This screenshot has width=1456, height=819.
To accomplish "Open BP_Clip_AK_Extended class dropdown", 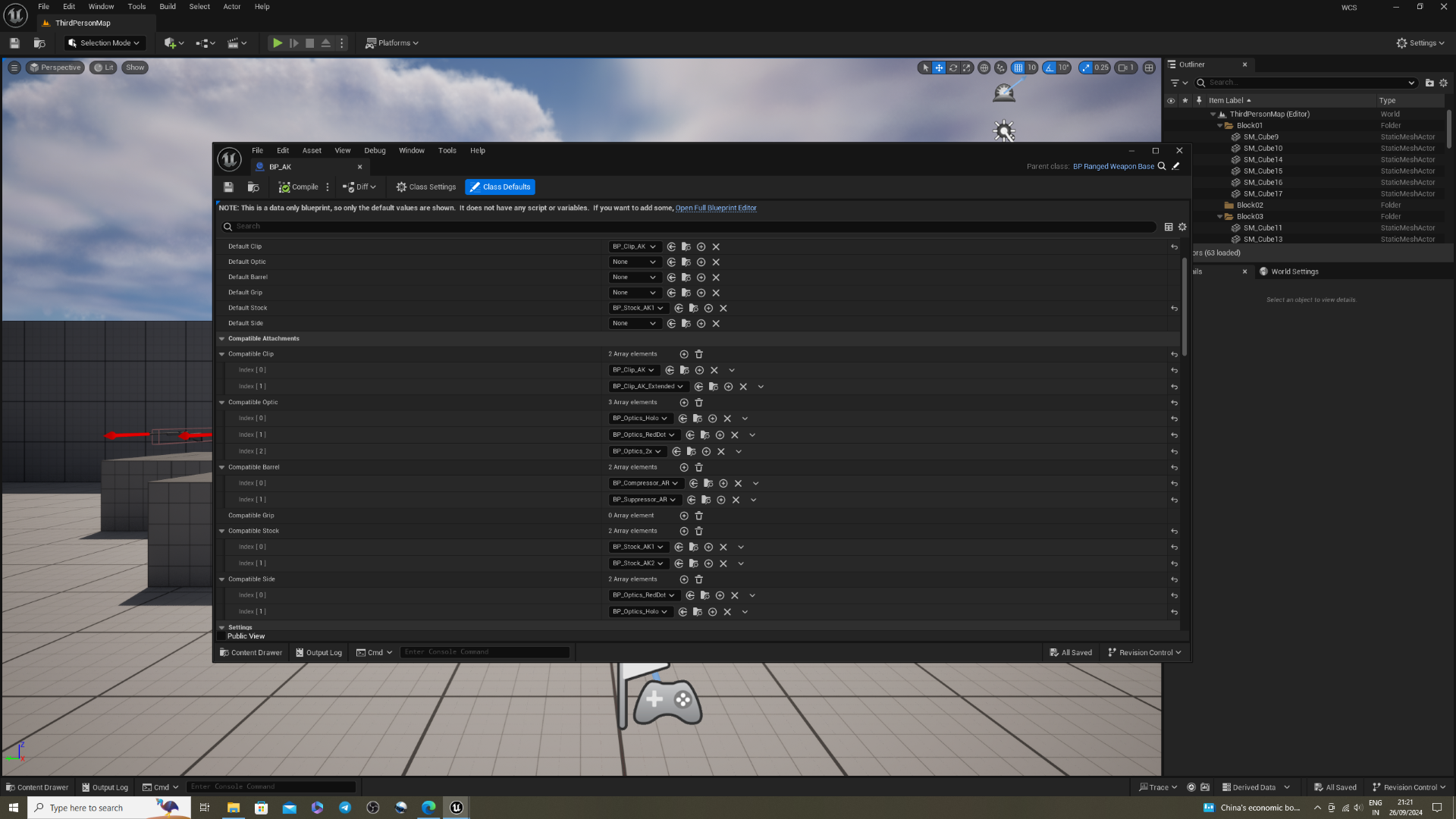I will click(648, 387).
